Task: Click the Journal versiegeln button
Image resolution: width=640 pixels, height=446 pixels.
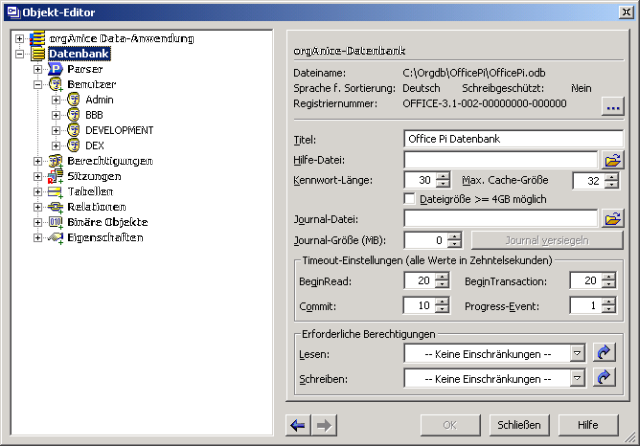Action: (547, 240)
